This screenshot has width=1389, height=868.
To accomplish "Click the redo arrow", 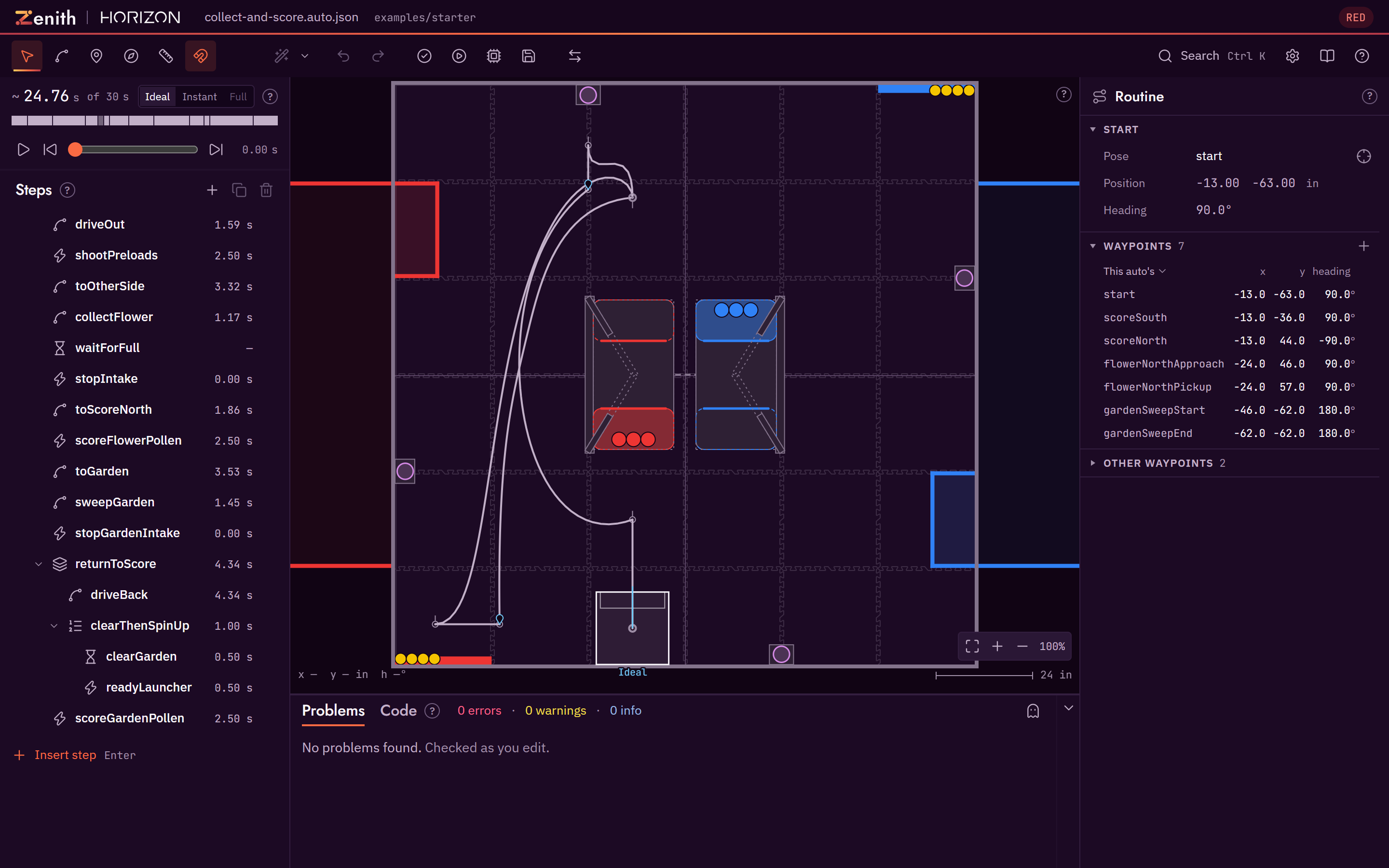I will point(378,55).
